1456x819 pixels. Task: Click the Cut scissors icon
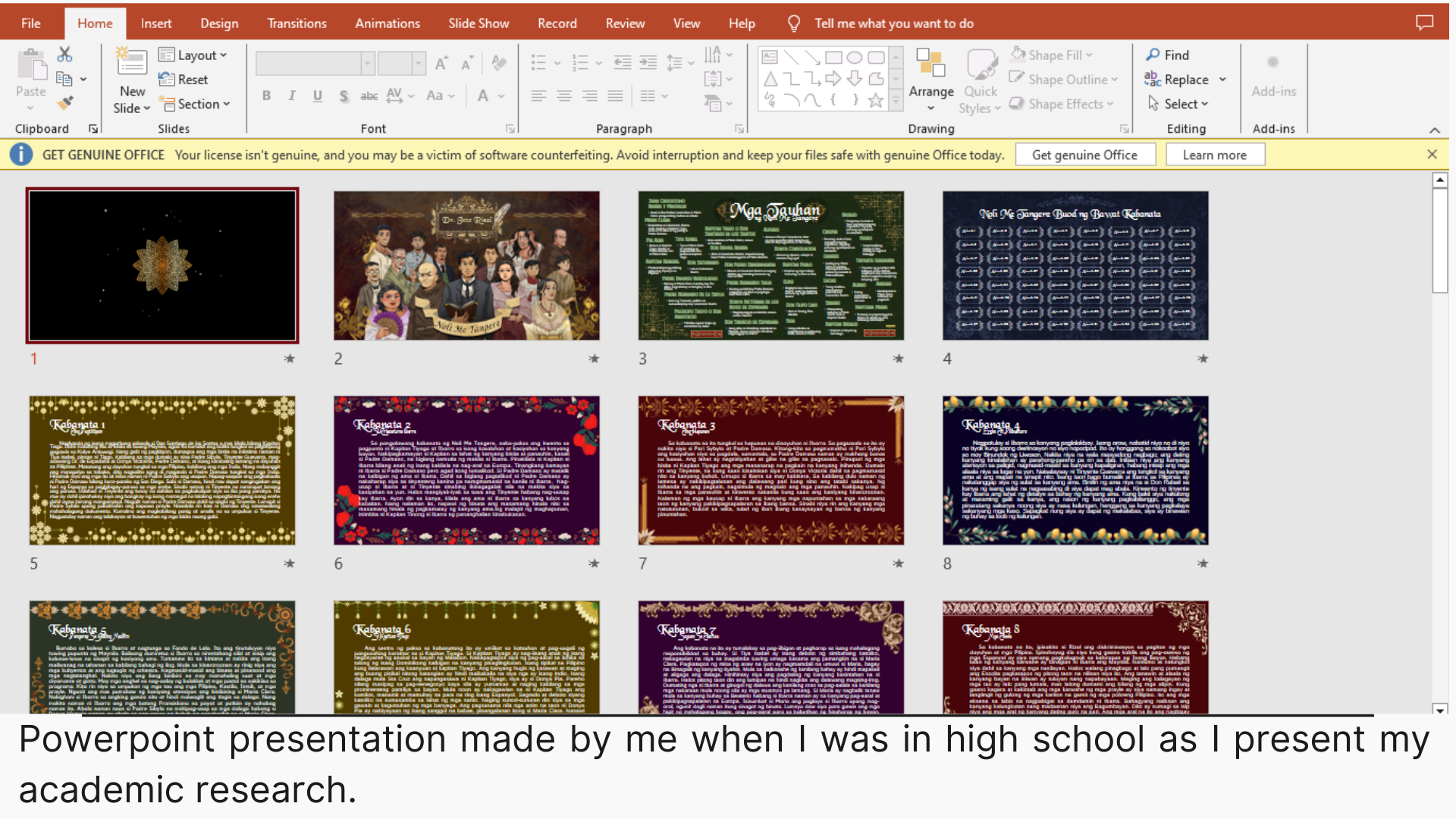pos(65,55)
